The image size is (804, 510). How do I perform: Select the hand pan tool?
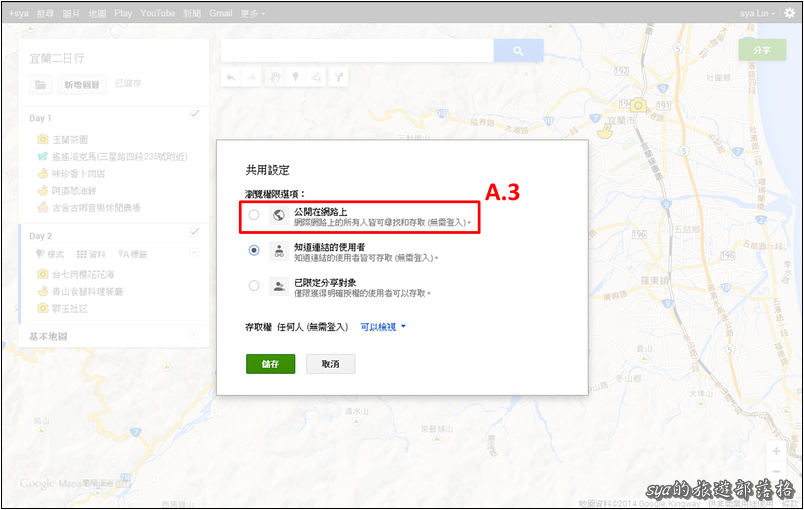tap(275, 77)
